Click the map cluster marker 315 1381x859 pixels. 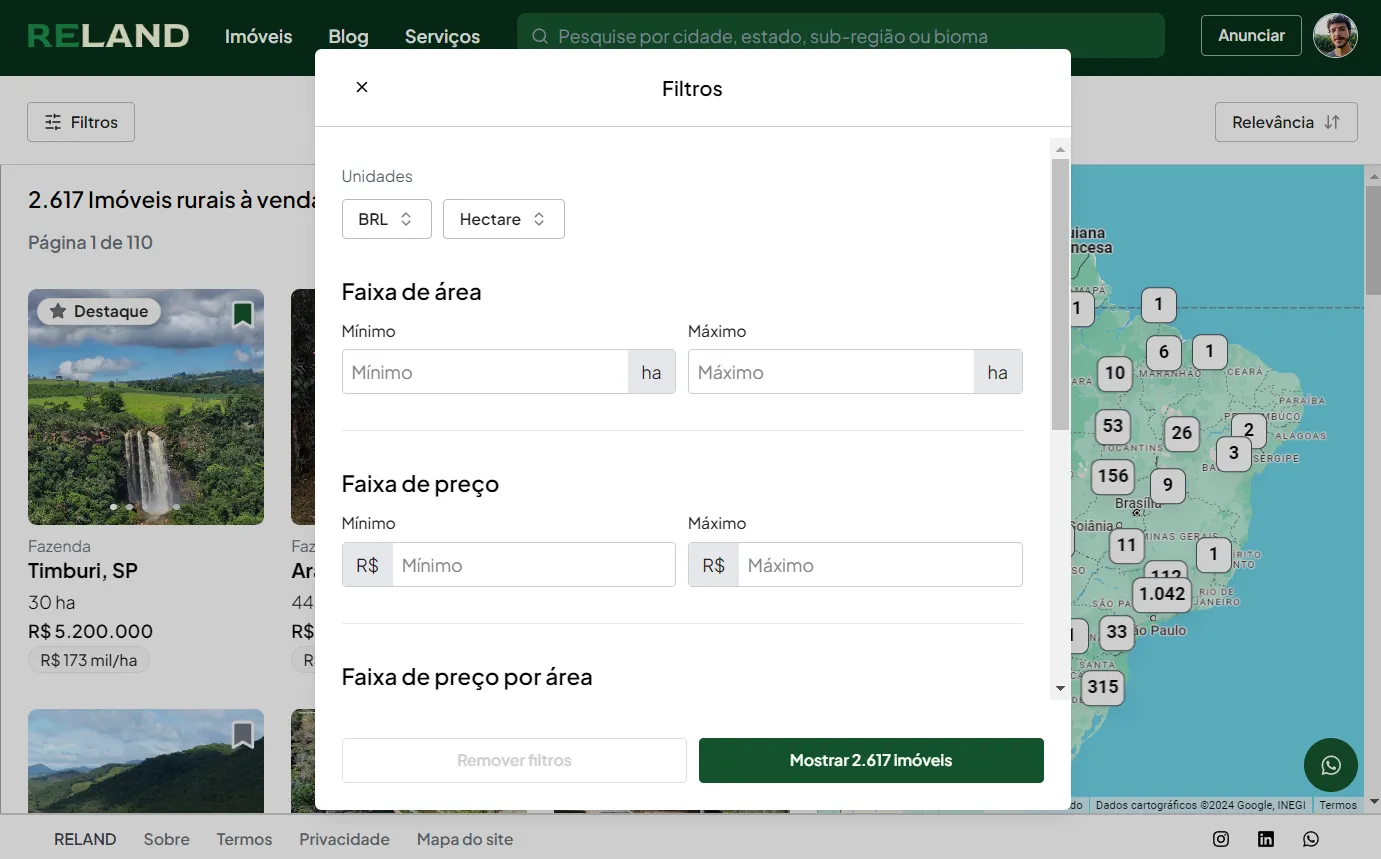click(1103, 687)
